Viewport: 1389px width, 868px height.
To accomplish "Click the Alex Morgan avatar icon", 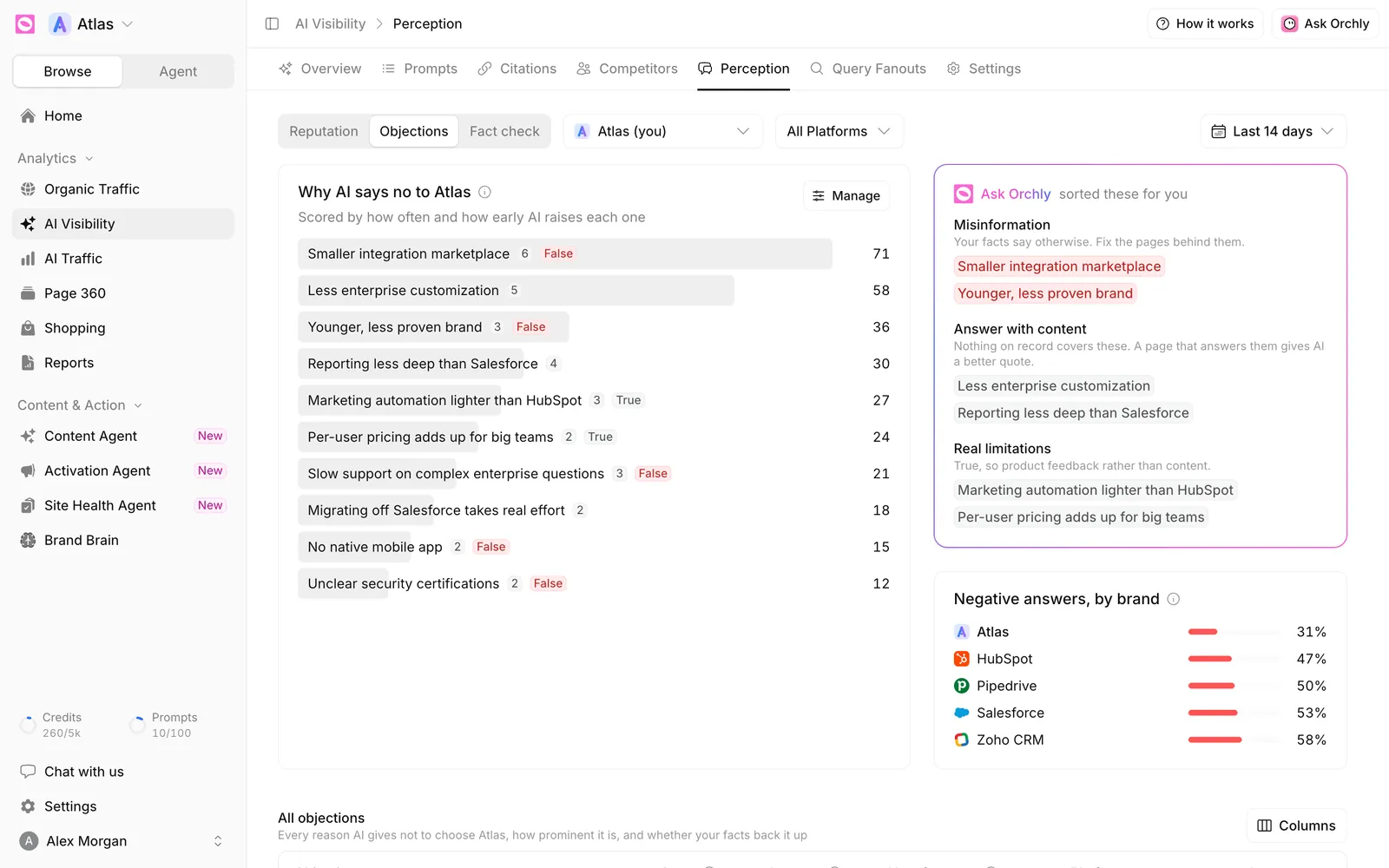I will pyautogui.click(x=29, y=841).
